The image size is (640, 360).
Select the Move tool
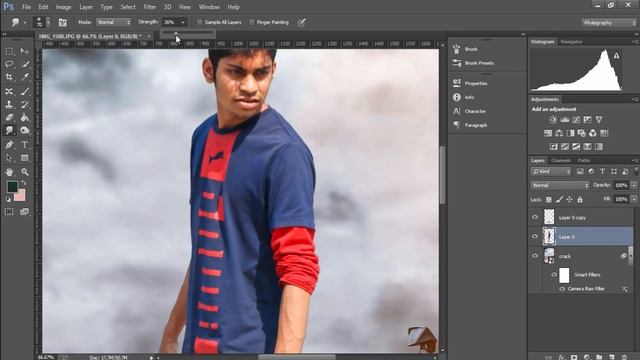click(x=24, y=51)
